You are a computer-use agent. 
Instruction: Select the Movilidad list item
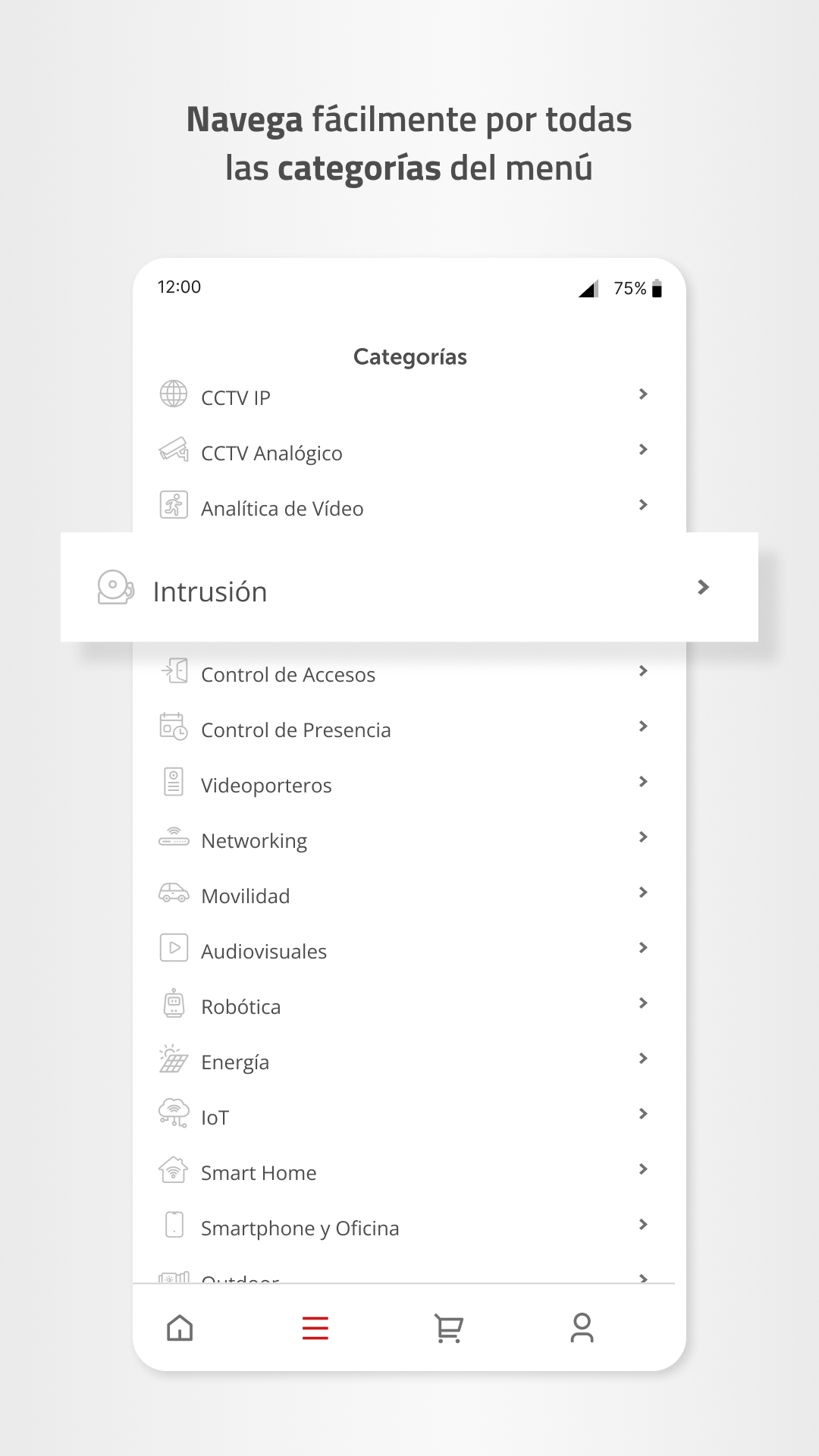pos(246,896)
